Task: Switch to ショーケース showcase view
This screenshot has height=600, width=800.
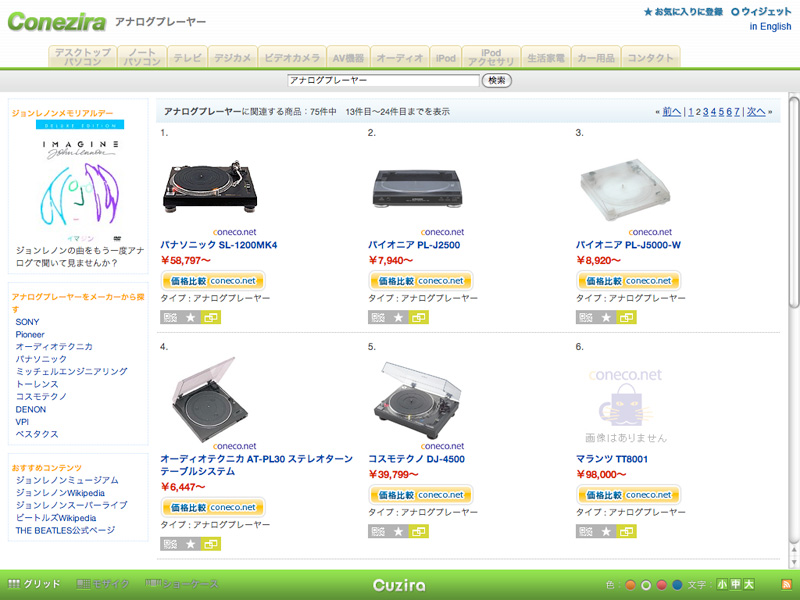Action: (x=182, y=584)
